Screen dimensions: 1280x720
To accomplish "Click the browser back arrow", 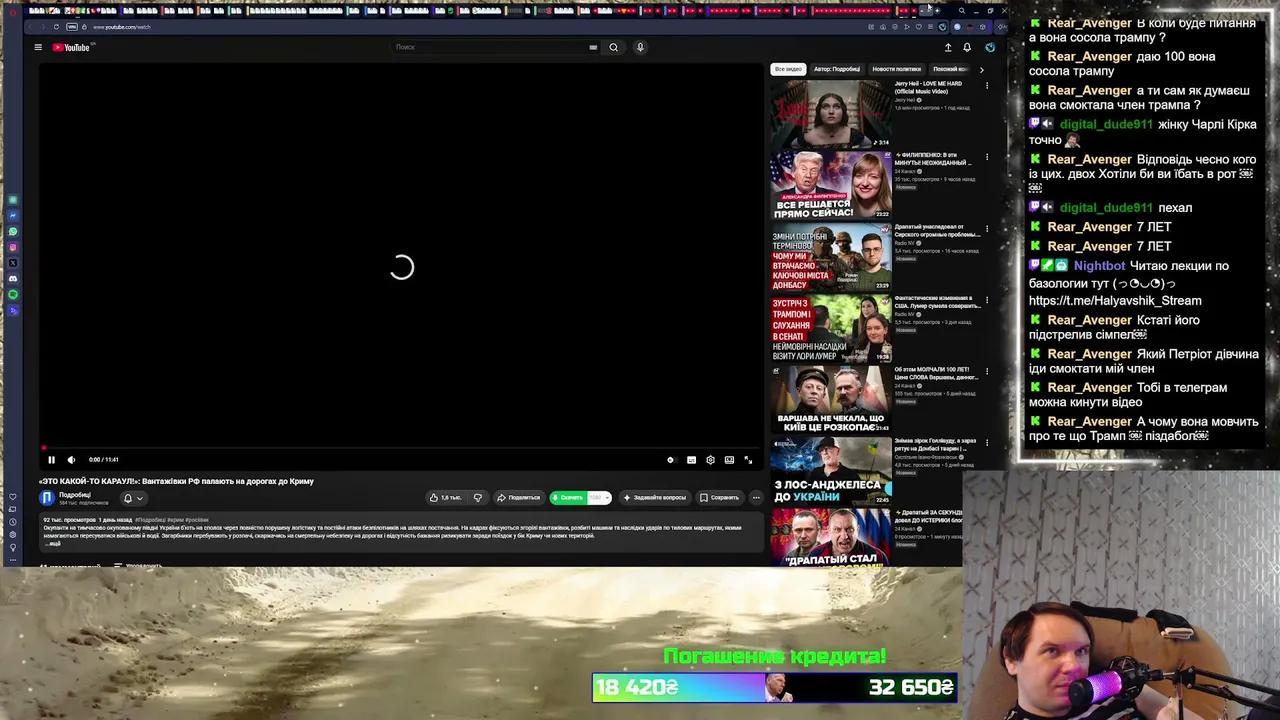I will (31, 27).
